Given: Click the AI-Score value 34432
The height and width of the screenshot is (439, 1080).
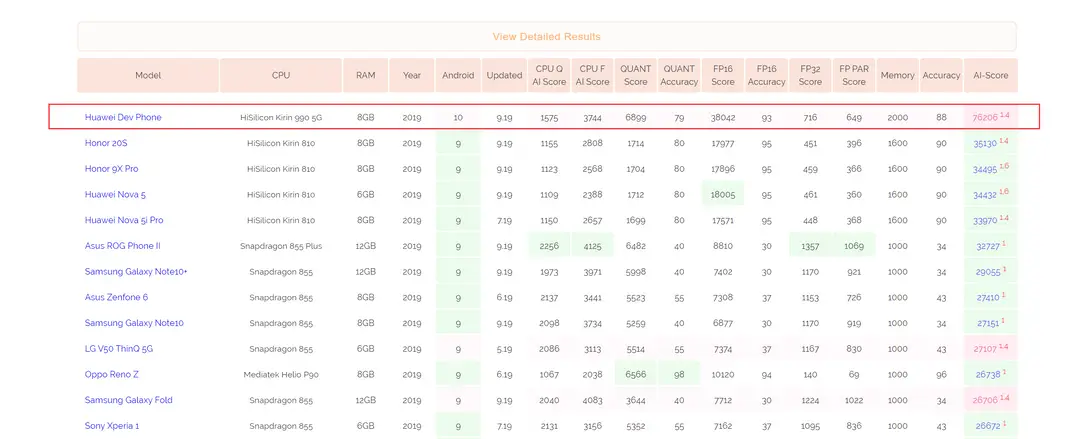Looking at the screenshot, I should [985, 196].
